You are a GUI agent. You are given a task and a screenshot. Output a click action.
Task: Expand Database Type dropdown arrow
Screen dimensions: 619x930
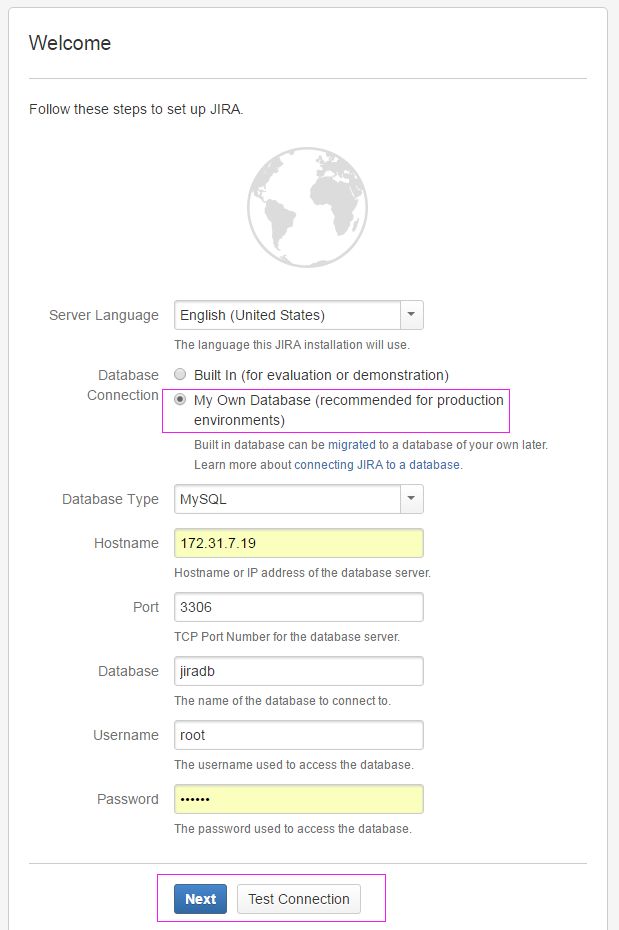point(411,499)
